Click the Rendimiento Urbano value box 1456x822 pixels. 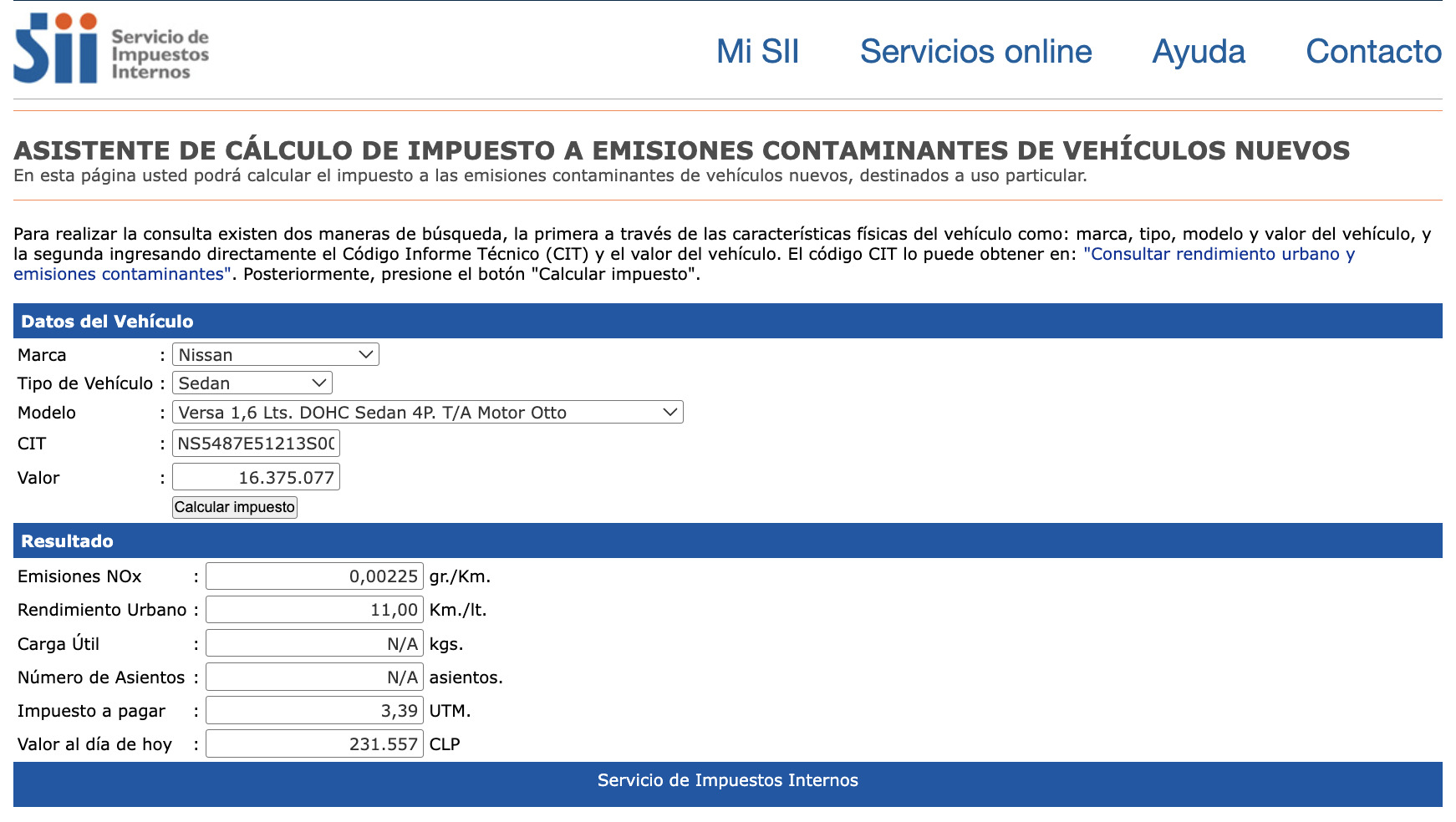point(313,610)
